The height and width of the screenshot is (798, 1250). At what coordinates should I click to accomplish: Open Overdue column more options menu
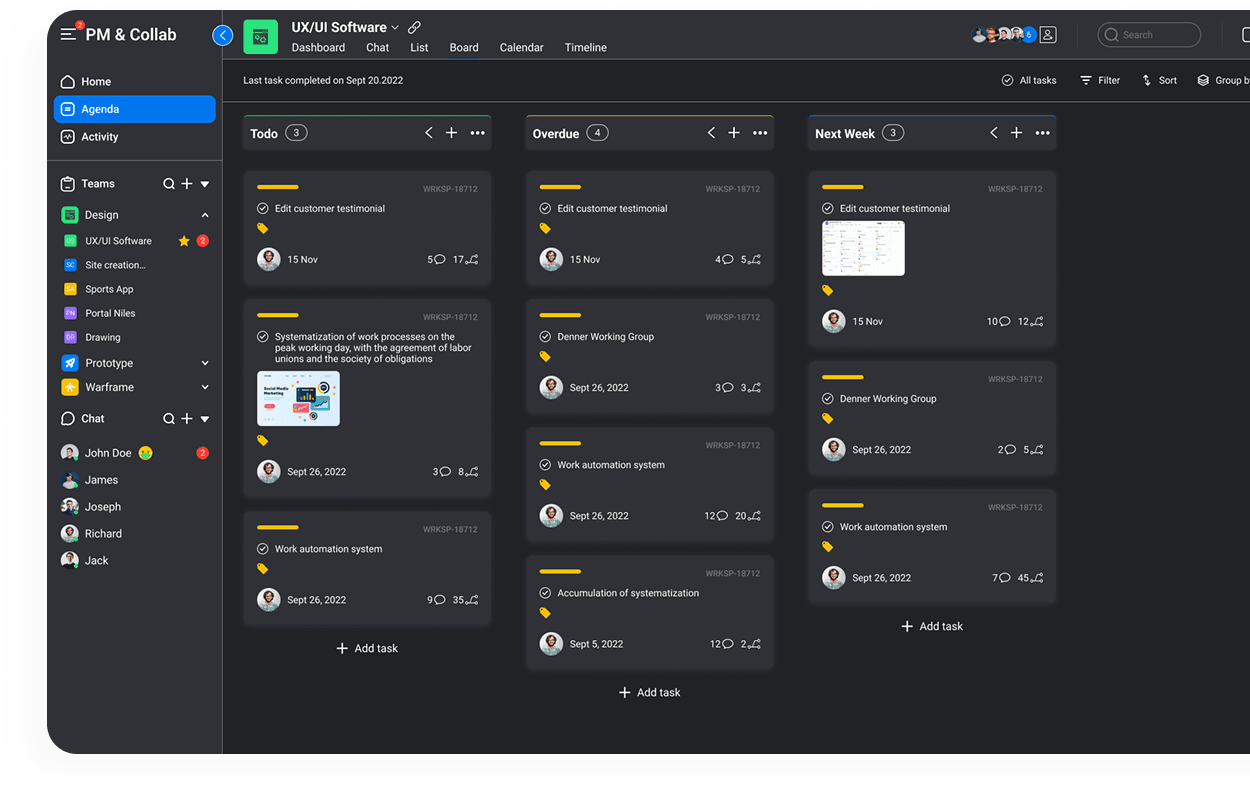pyautogui.click(x=760, y=133)
